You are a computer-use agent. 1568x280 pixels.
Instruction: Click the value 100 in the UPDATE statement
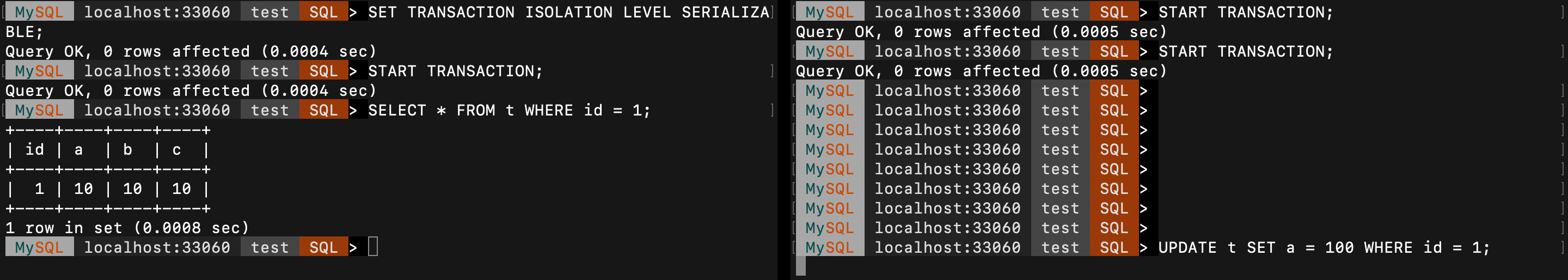click(1339, 248)
